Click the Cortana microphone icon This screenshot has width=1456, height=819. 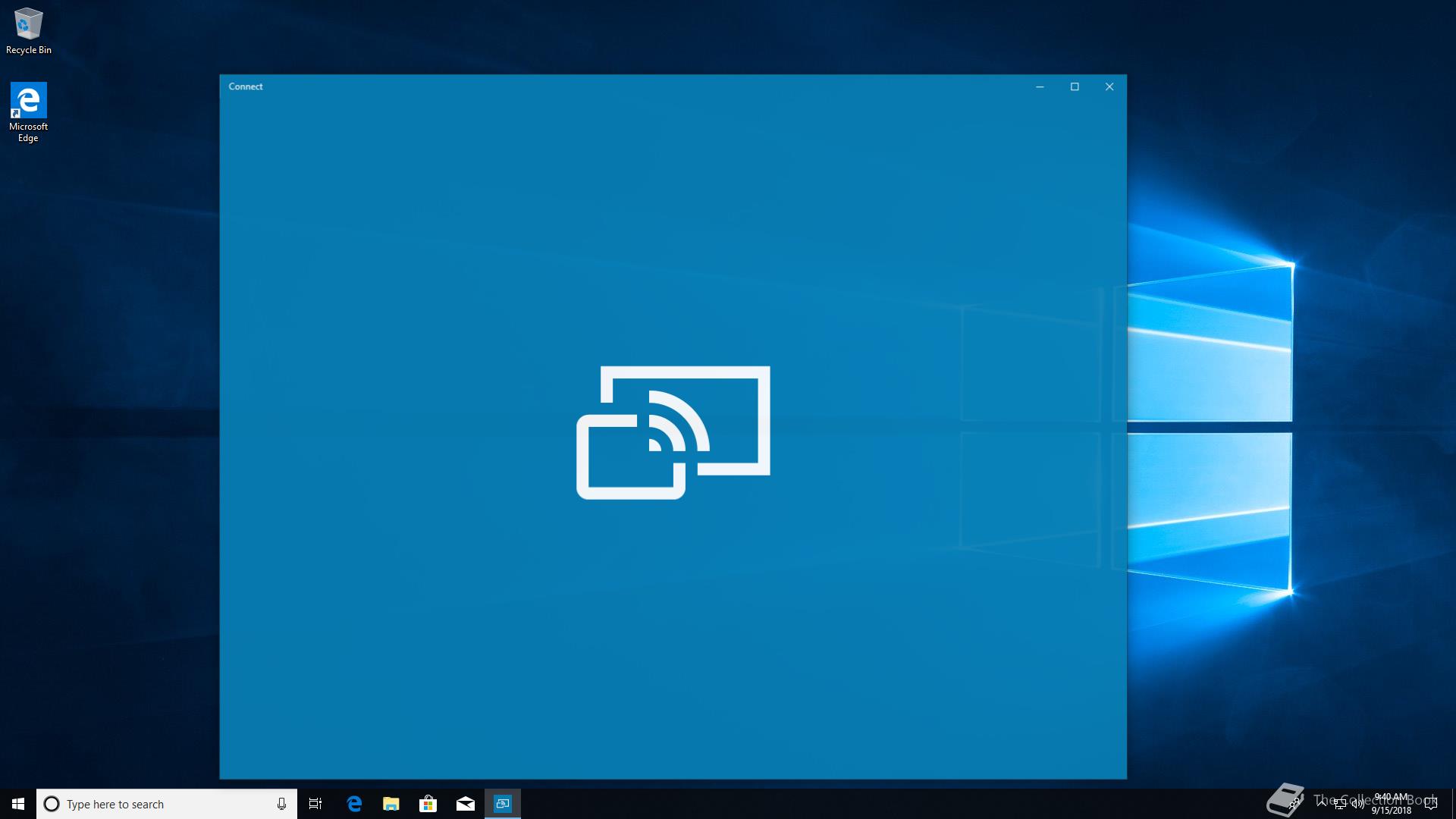coord(281,804)
